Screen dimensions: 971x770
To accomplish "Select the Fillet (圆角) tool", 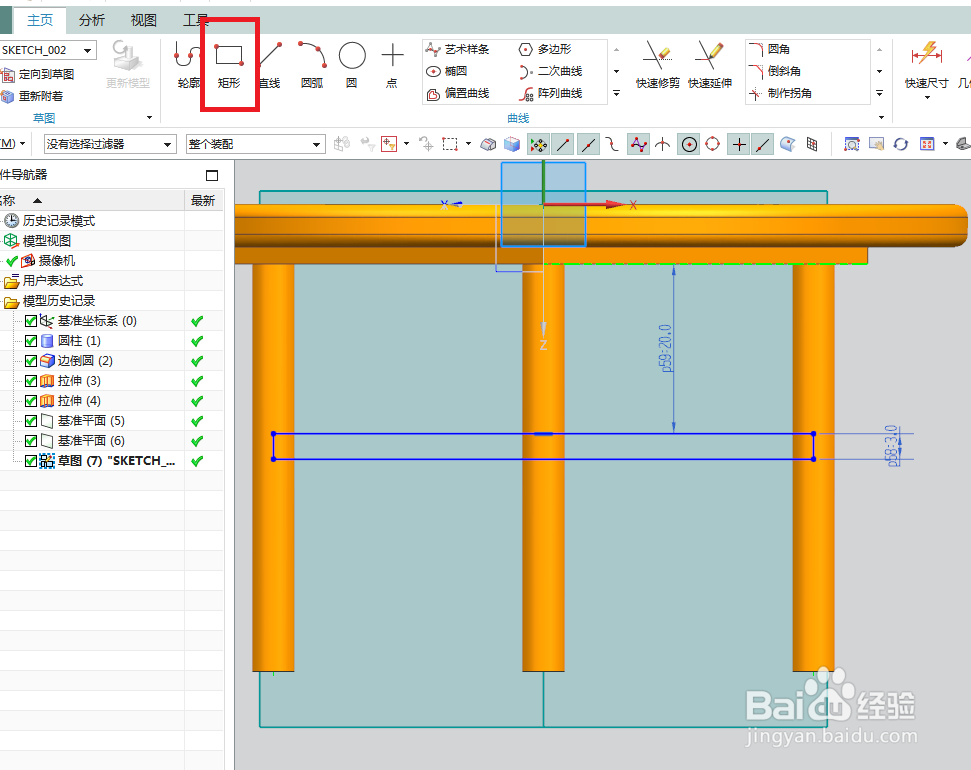I will tap(769, 49).
